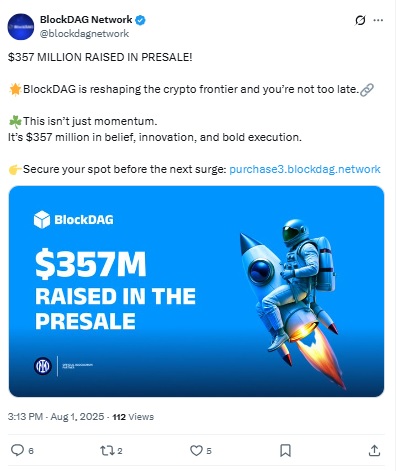The image size is (397, 471).
Task: Open the 112 Views count
Action: (x=133, y=417)
